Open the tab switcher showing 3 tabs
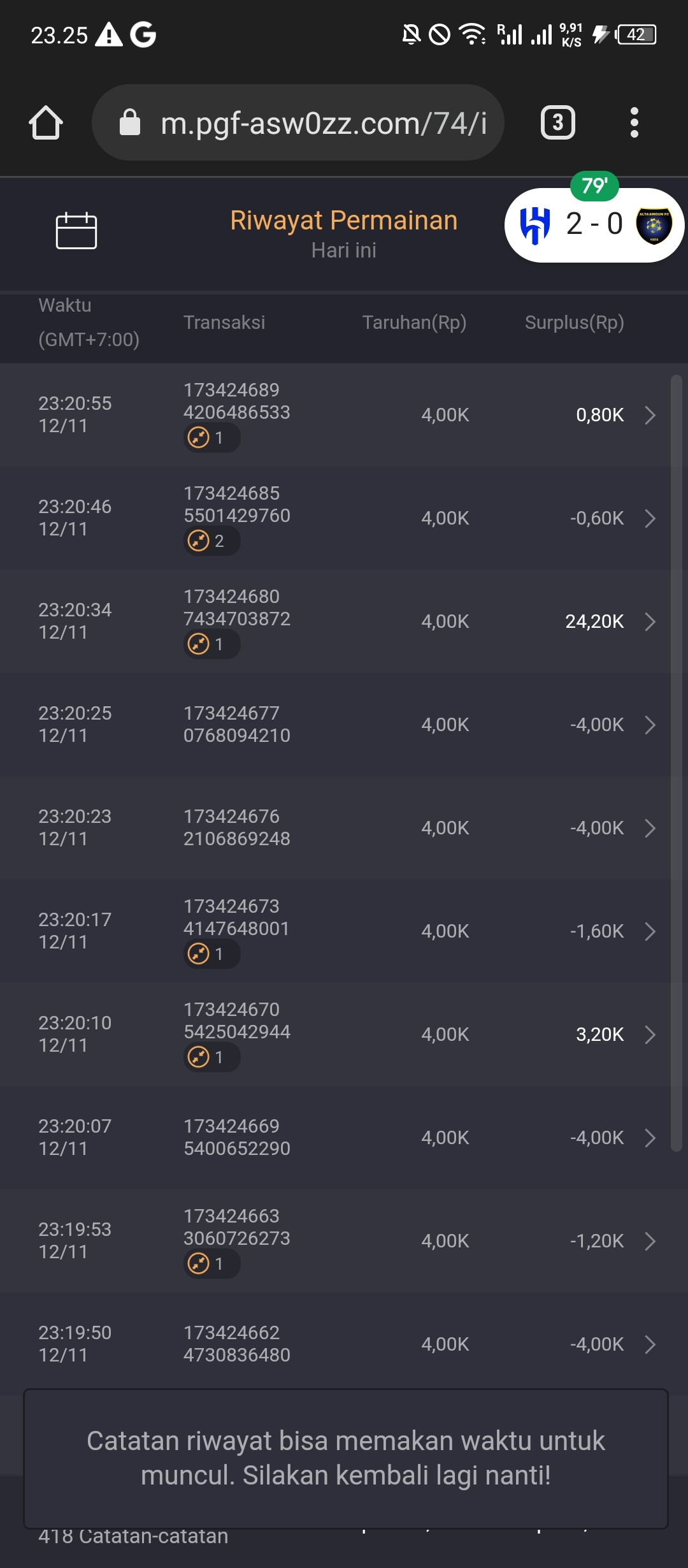The width and height of the screenshot is (688, 1568). 558,122
